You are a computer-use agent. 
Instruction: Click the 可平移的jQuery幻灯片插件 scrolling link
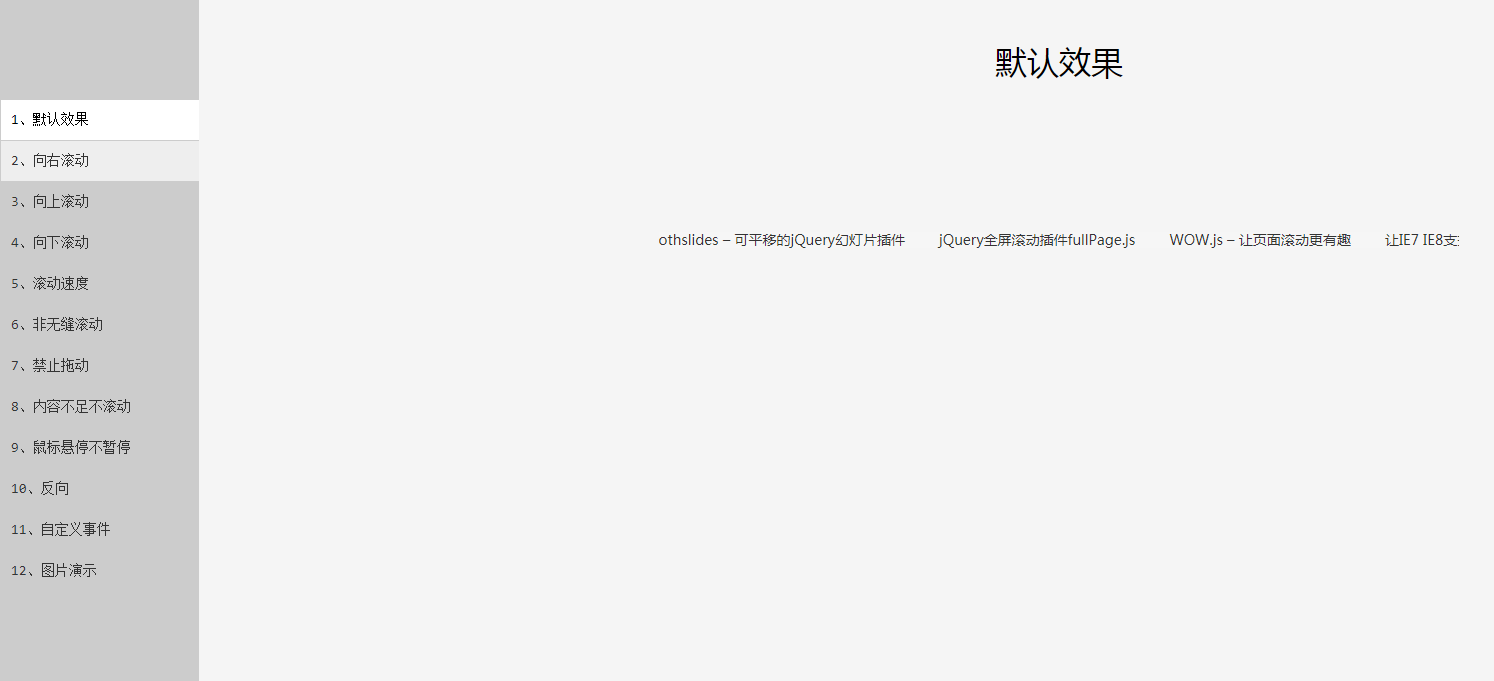pyautogui.click(x=781, y=241)
